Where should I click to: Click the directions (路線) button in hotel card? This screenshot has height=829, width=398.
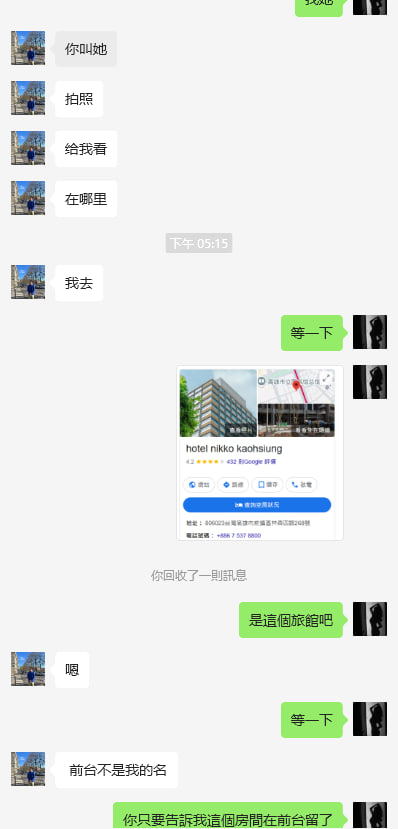(233, 485)
